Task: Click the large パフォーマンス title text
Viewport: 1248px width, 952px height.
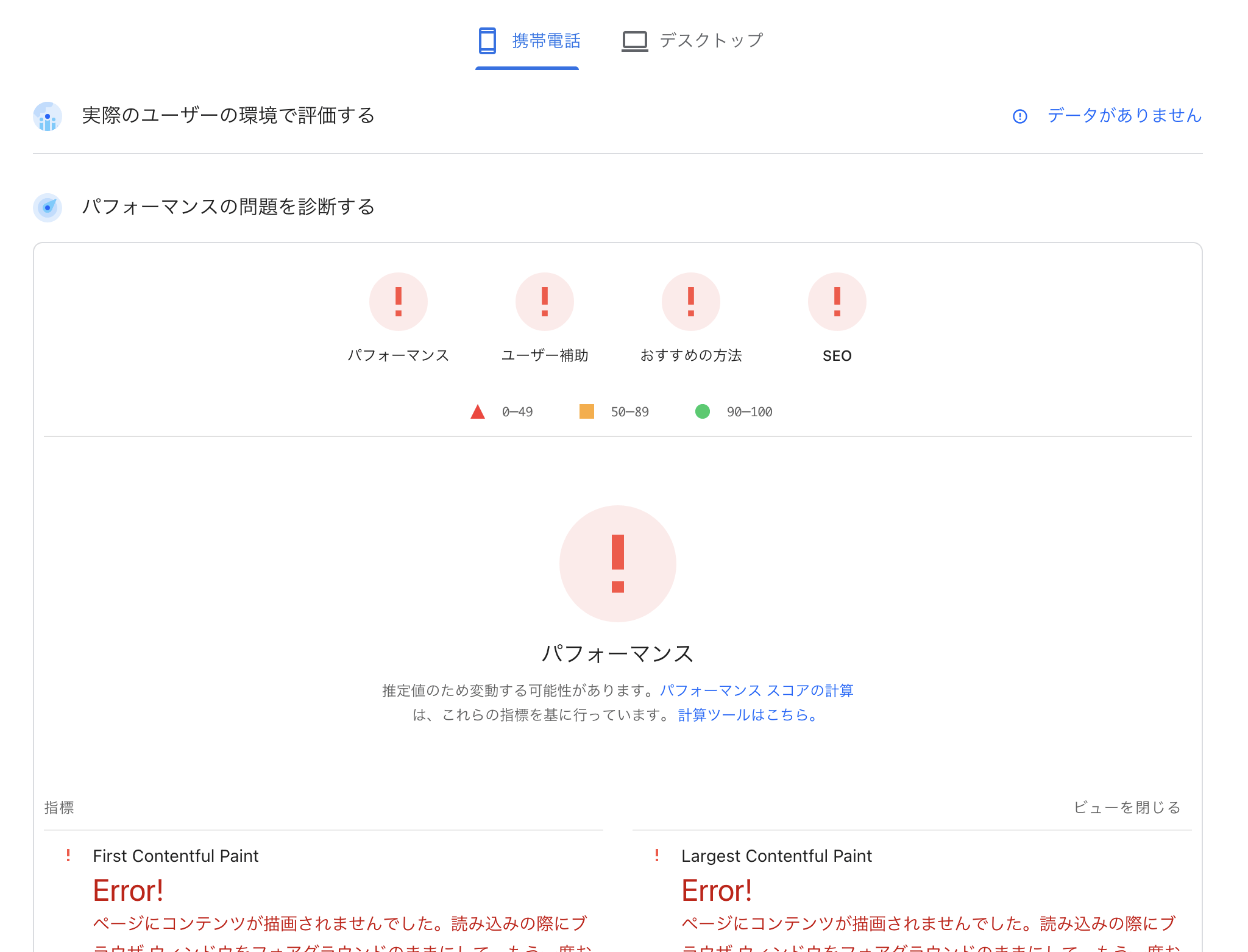Action: [x=618, y=653]
